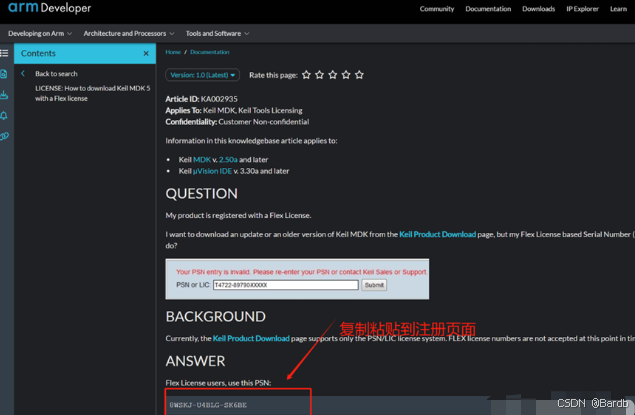Click 'Applies To: Keil MDK' line
This screenshot has height=415, width=635.
[x=234, y=111]
